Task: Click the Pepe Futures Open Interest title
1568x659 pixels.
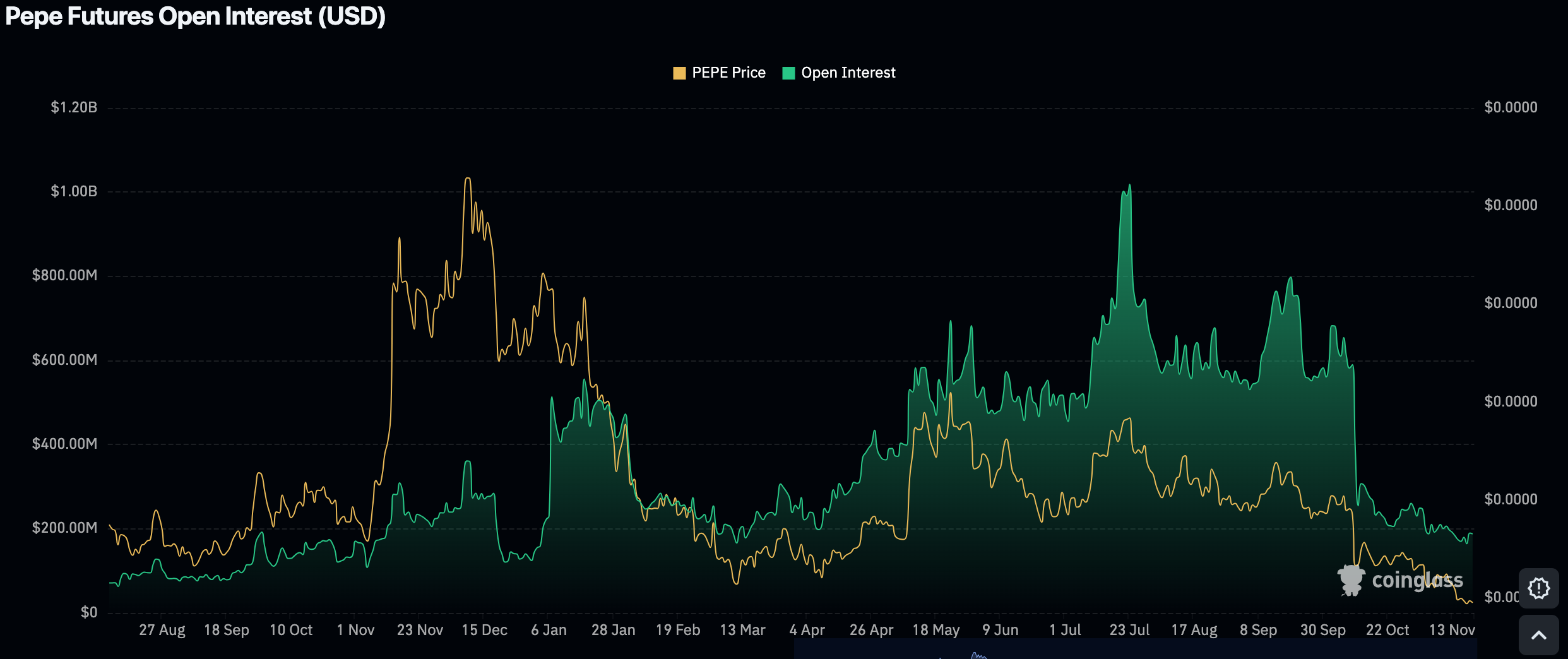Action: [195, 16]
